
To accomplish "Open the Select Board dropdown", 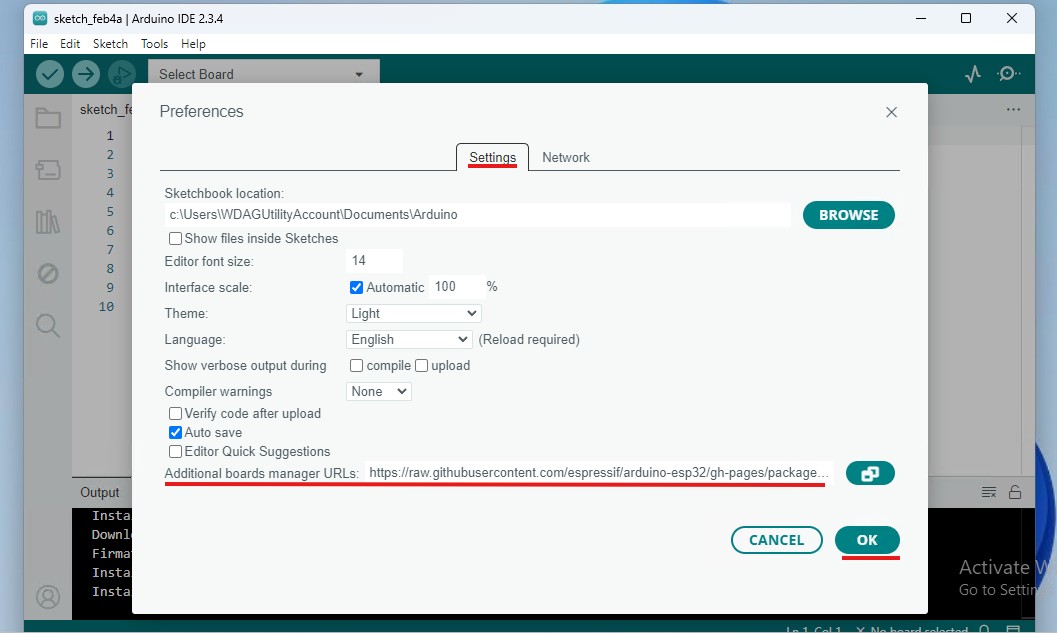I will click(x=263, y=73).
